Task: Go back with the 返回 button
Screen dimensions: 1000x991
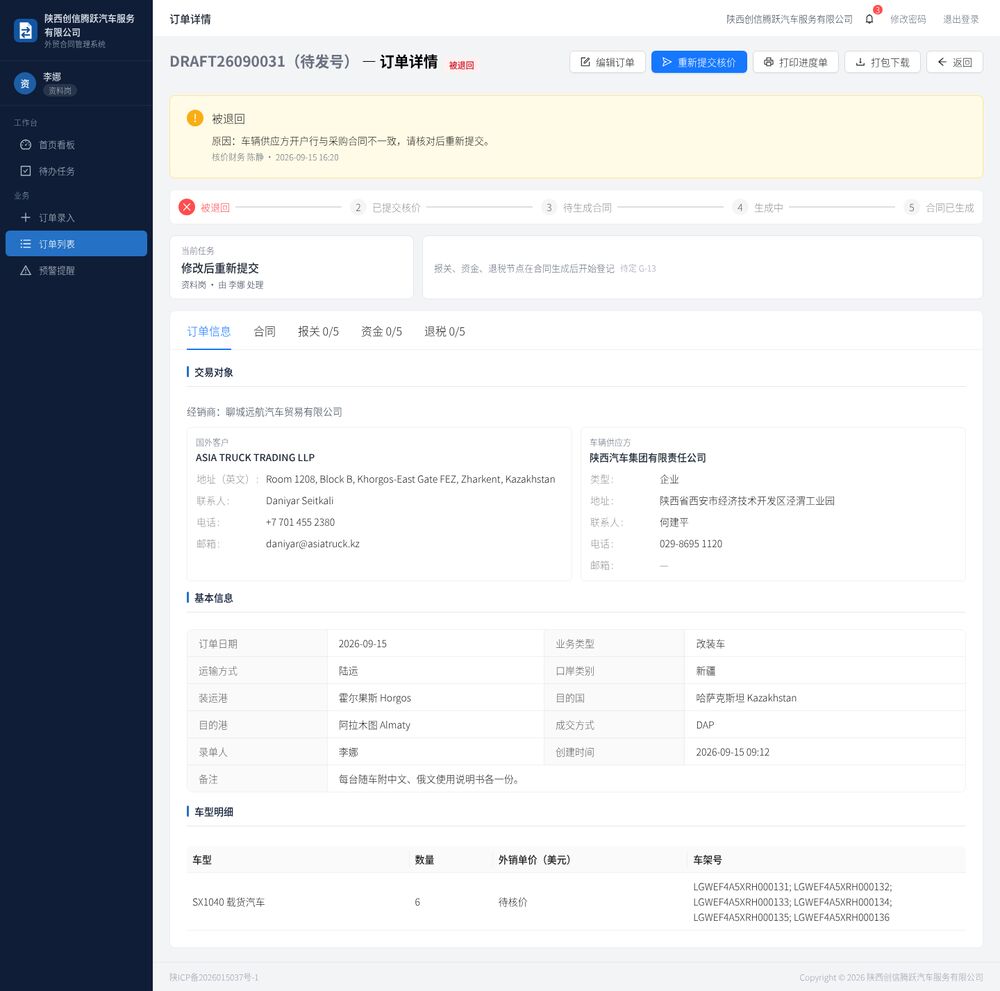Action: (x=954, y=62)
